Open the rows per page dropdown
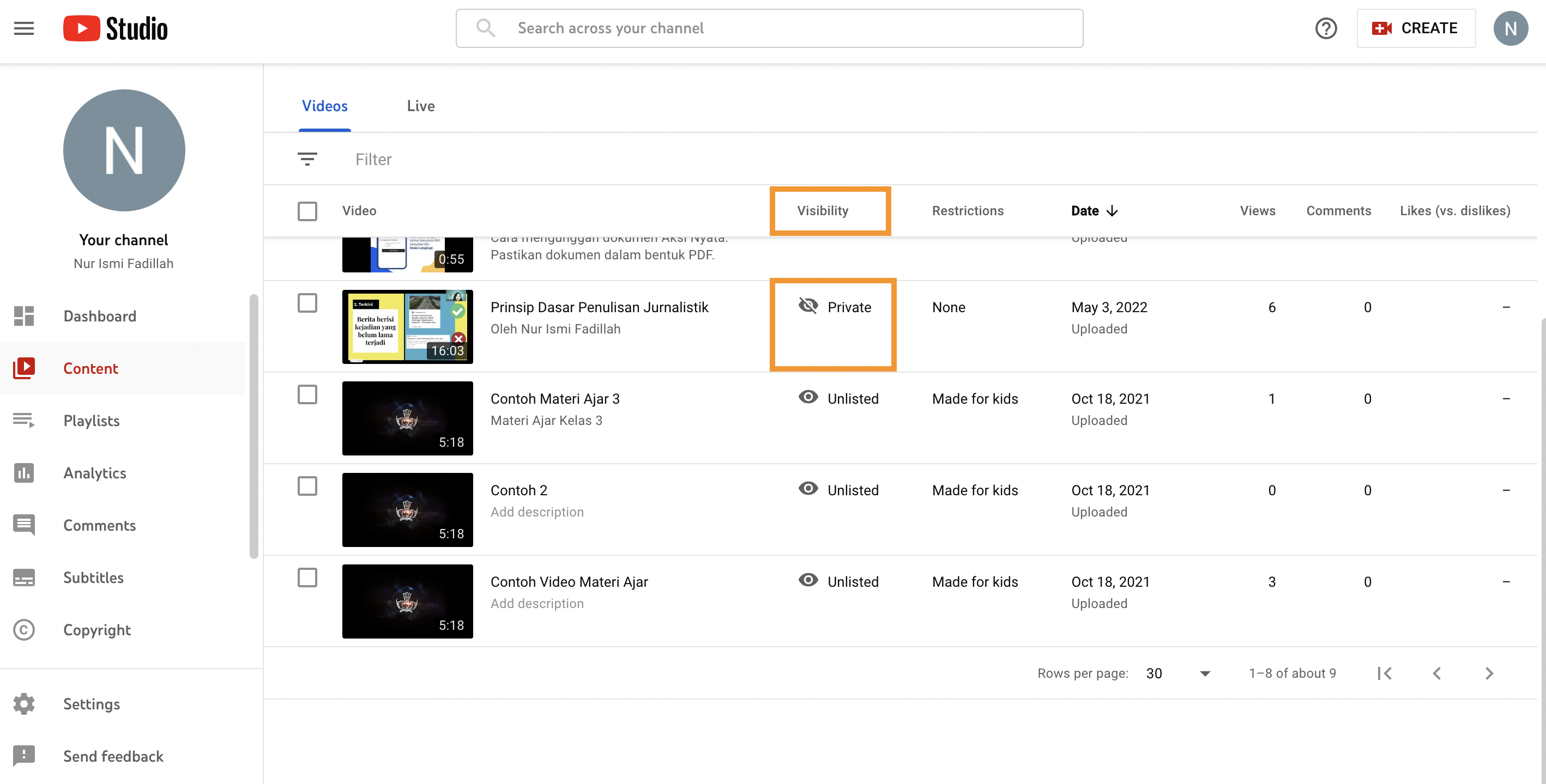 click(1178, 673)
